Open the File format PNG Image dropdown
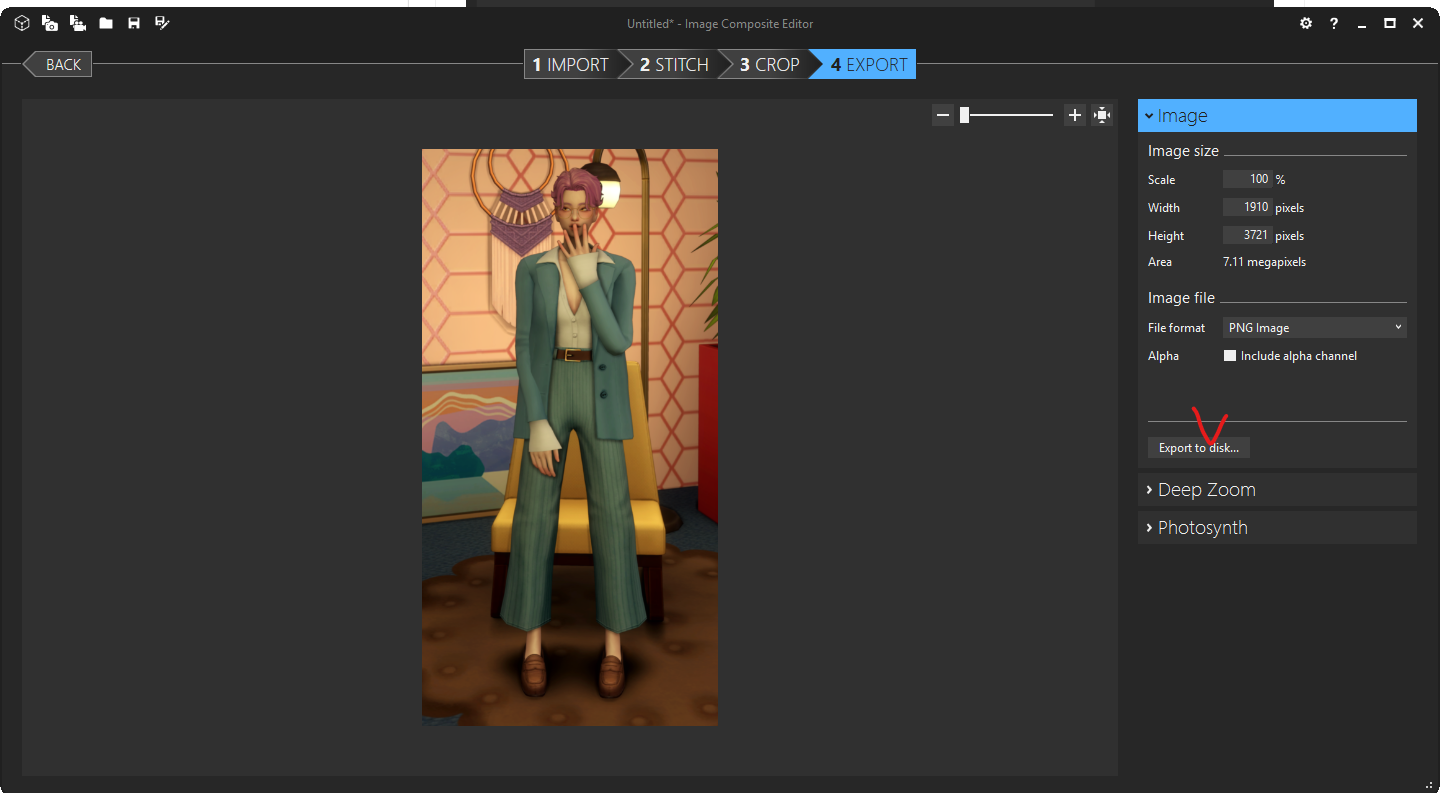 [x=1314, y=328]
